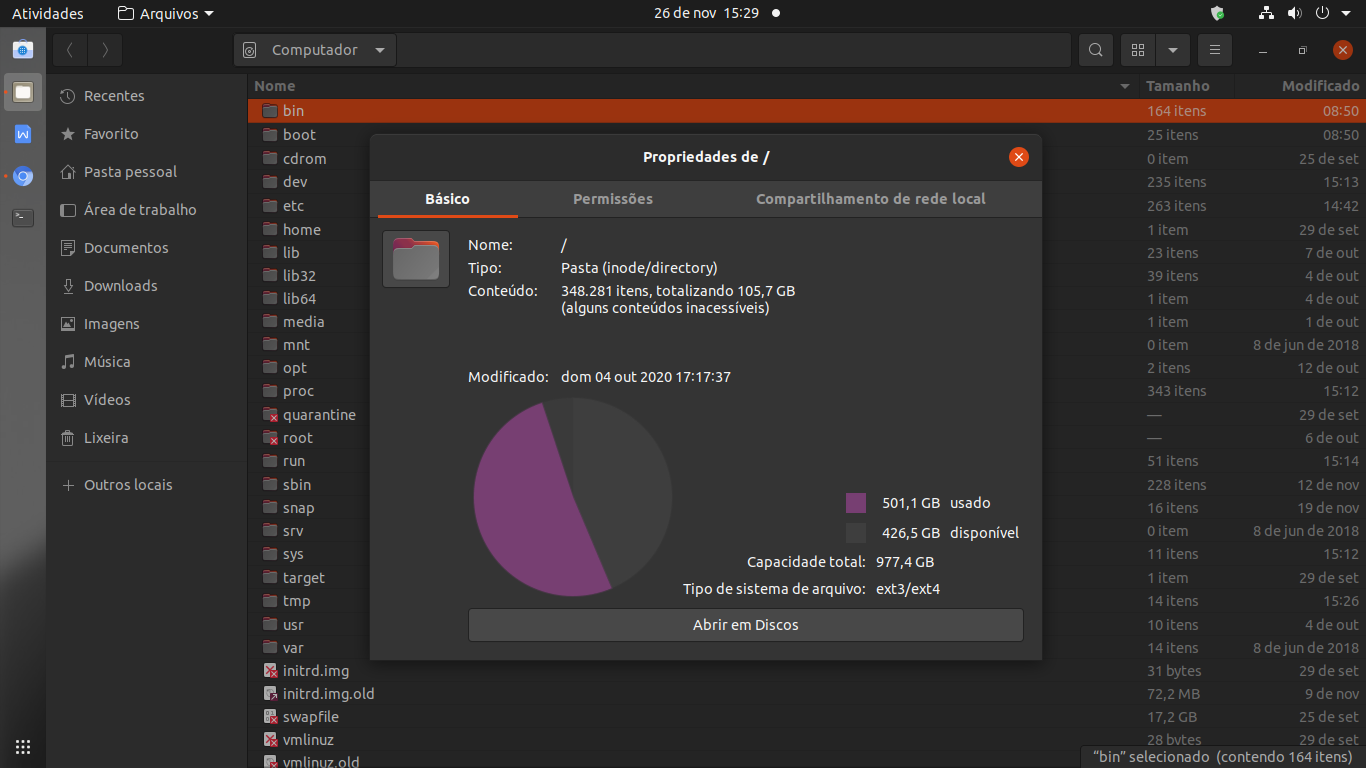Switch to the Permissões tab
The height and width of the screenshot is (768, 1366).
[613, 199]
